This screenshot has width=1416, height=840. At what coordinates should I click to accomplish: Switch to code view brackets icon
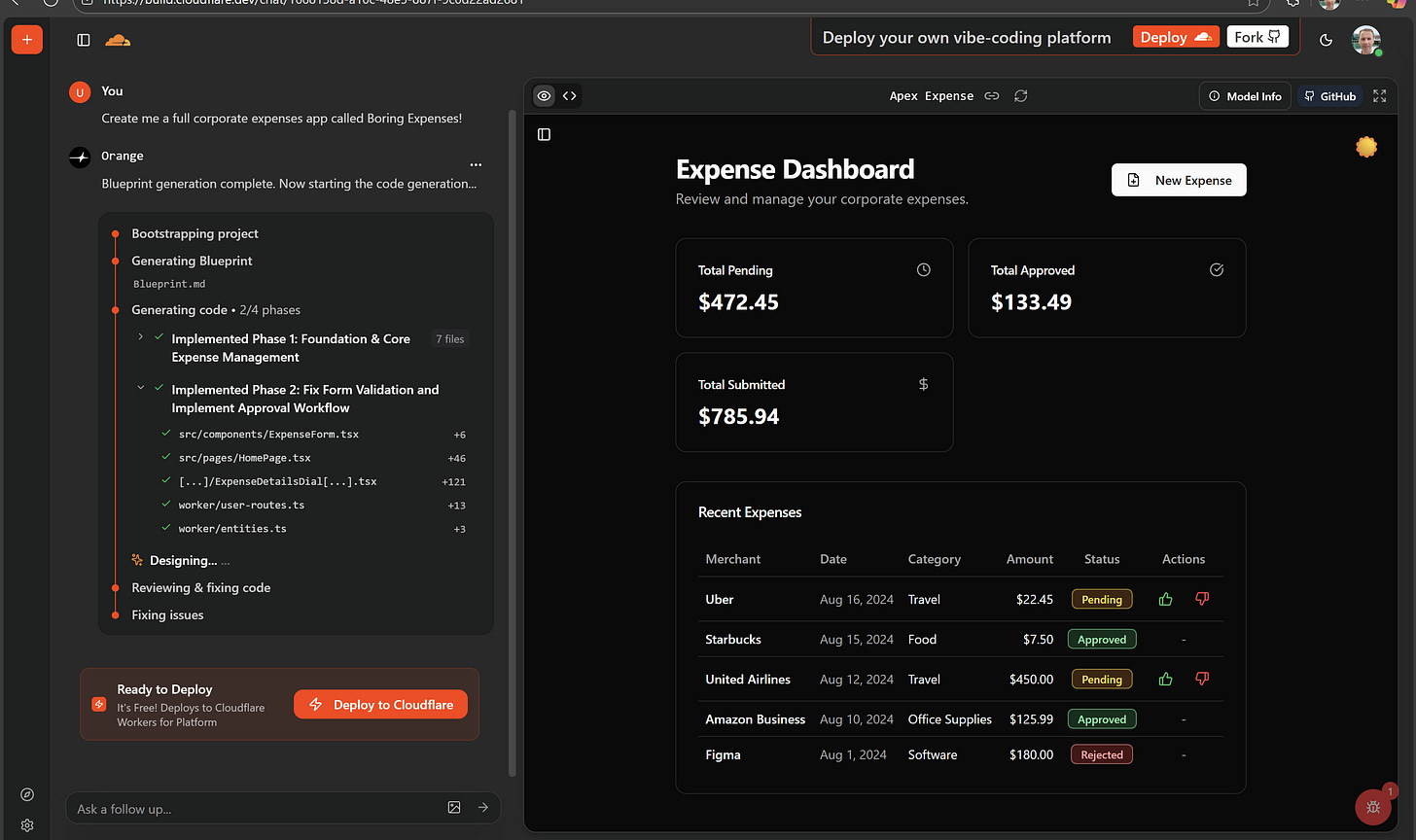570,95
